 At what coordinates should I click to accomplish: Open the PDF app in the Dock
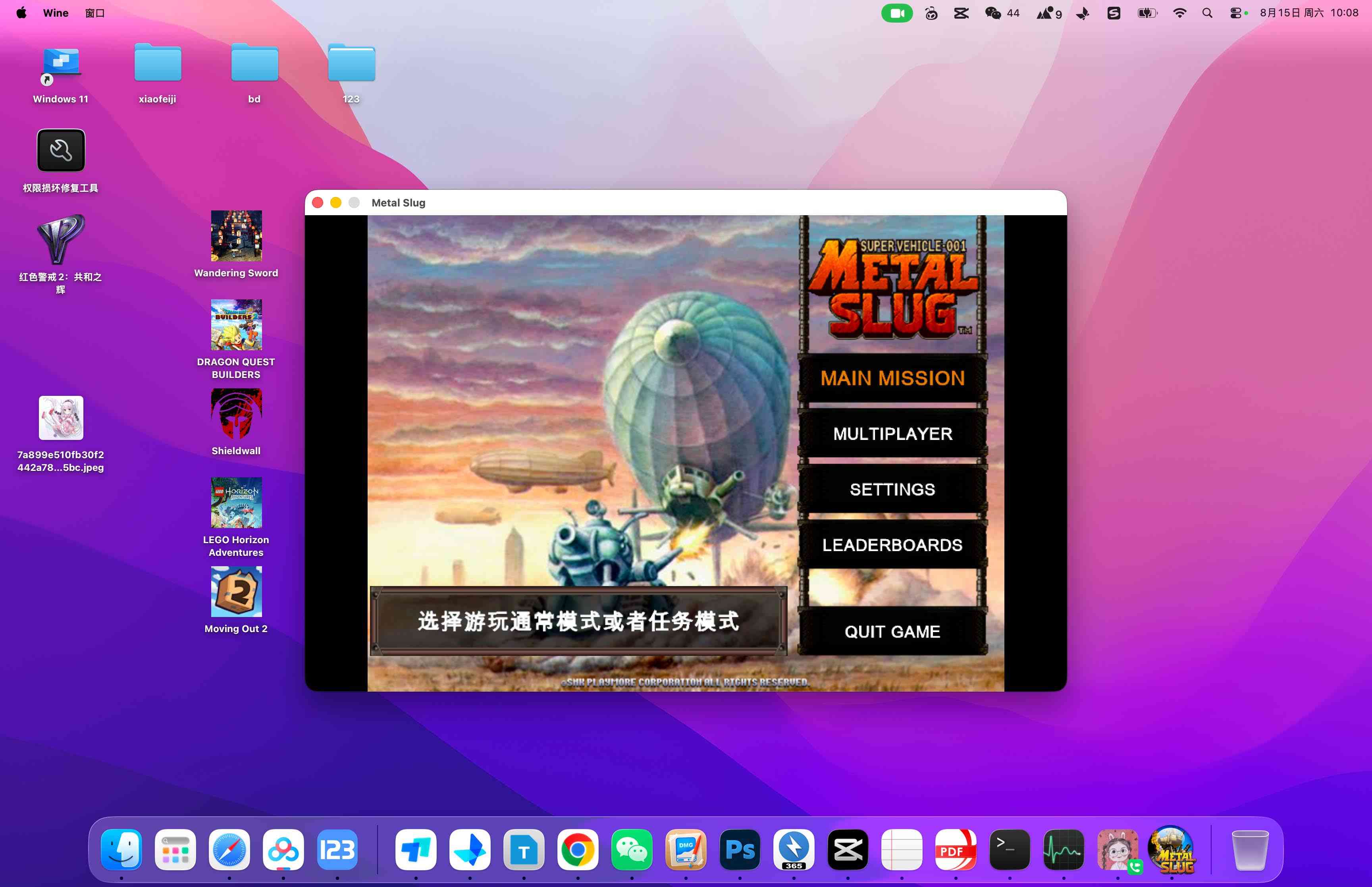pyautogui.click(x=956, y=850)
